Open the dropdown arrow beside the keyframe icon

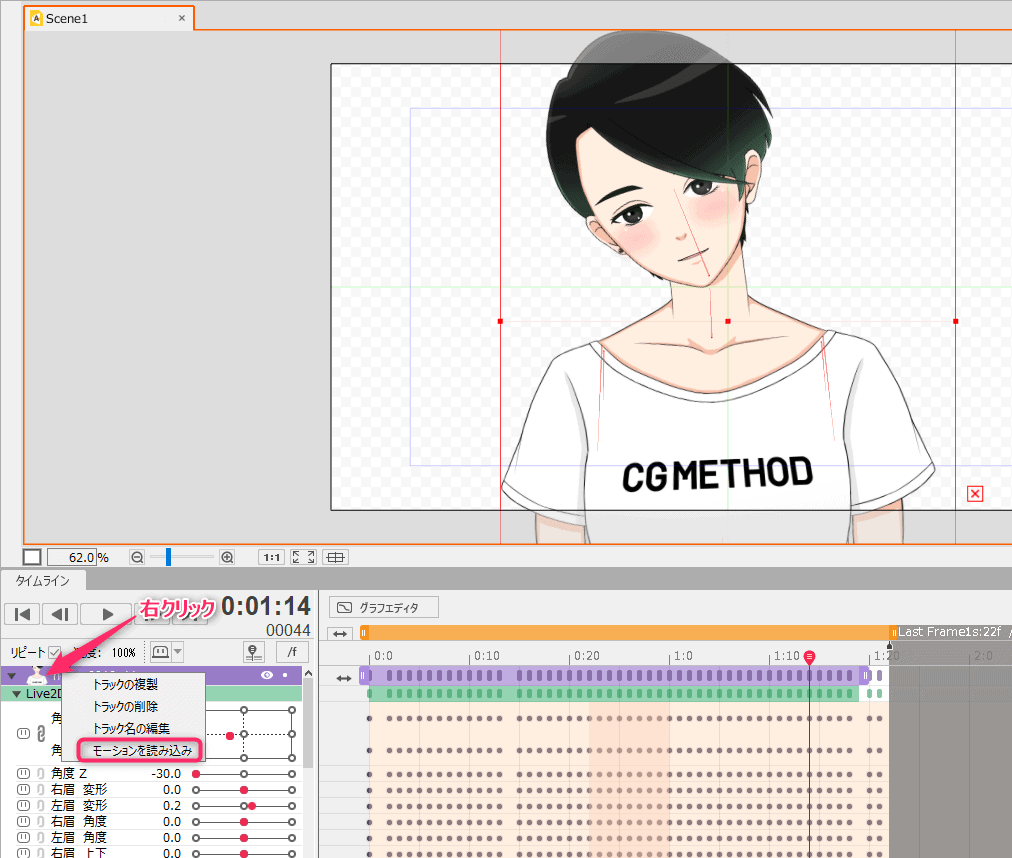(178, 652)
